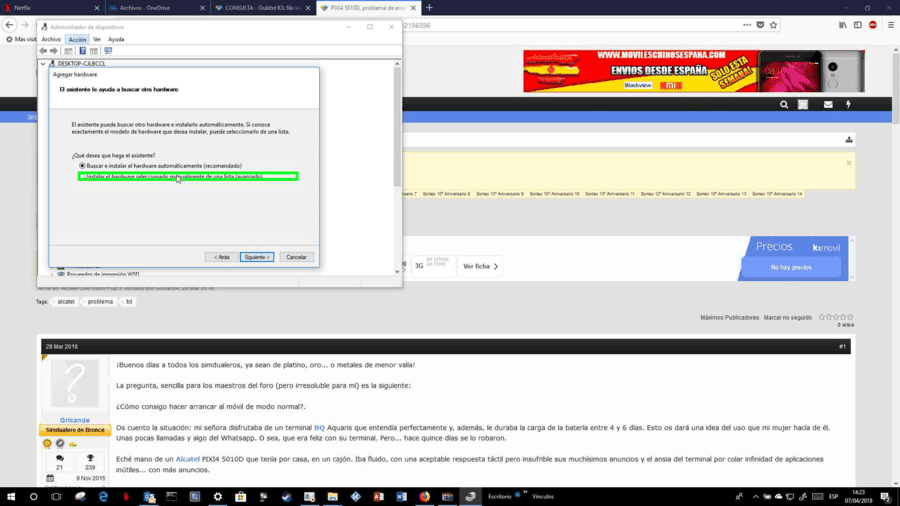
Task: Click the scan for hardware monitor icon in Device Manager toolbar
Action: pyautogui.click(x=108, y=51)
